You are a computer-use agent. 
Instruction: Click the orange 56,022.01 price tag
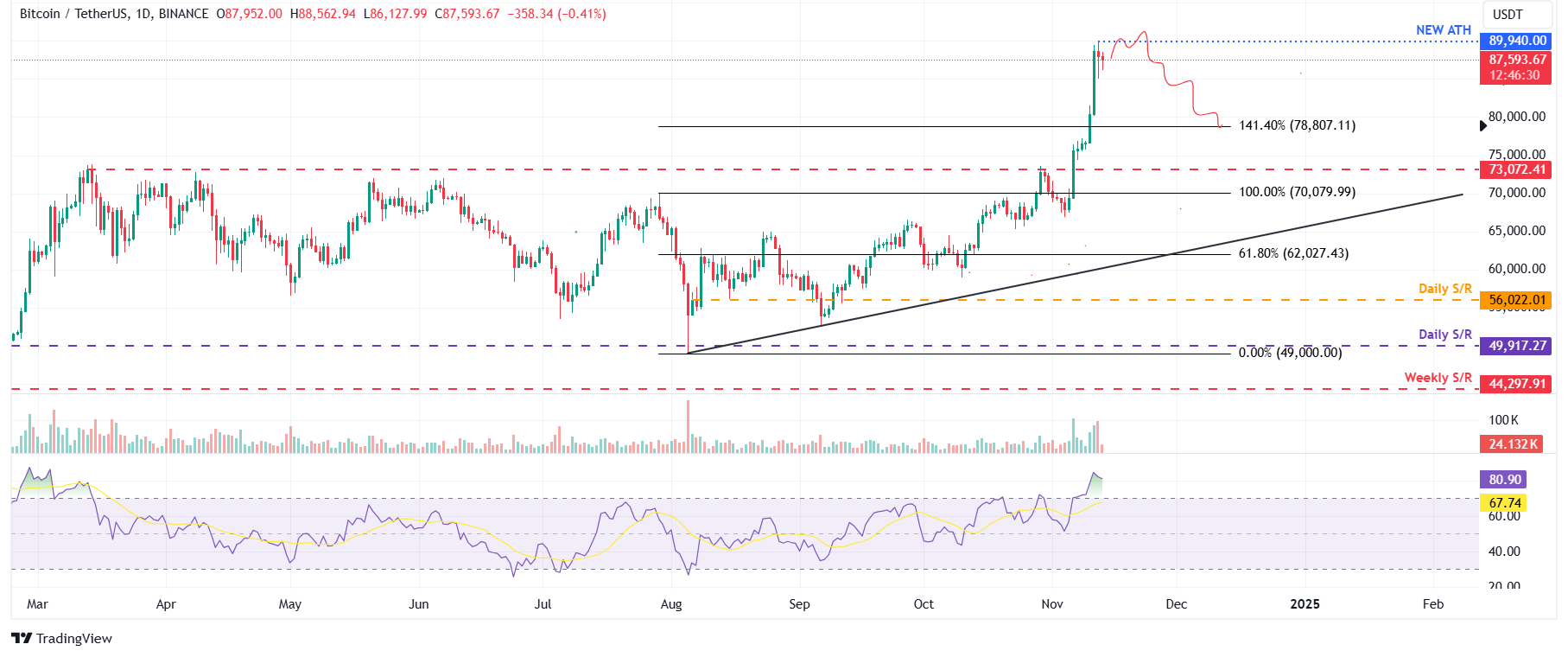click(x=1516, y=300)
